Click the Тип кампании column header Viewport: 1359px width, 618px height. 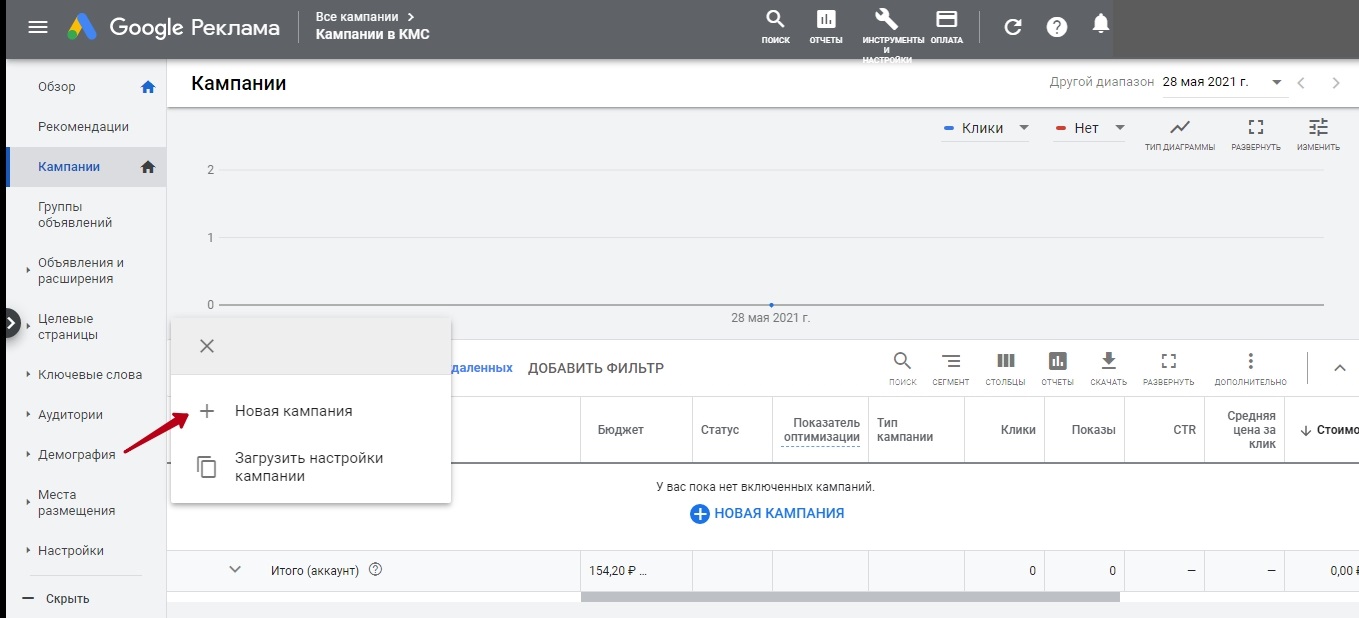pos(905,430)
